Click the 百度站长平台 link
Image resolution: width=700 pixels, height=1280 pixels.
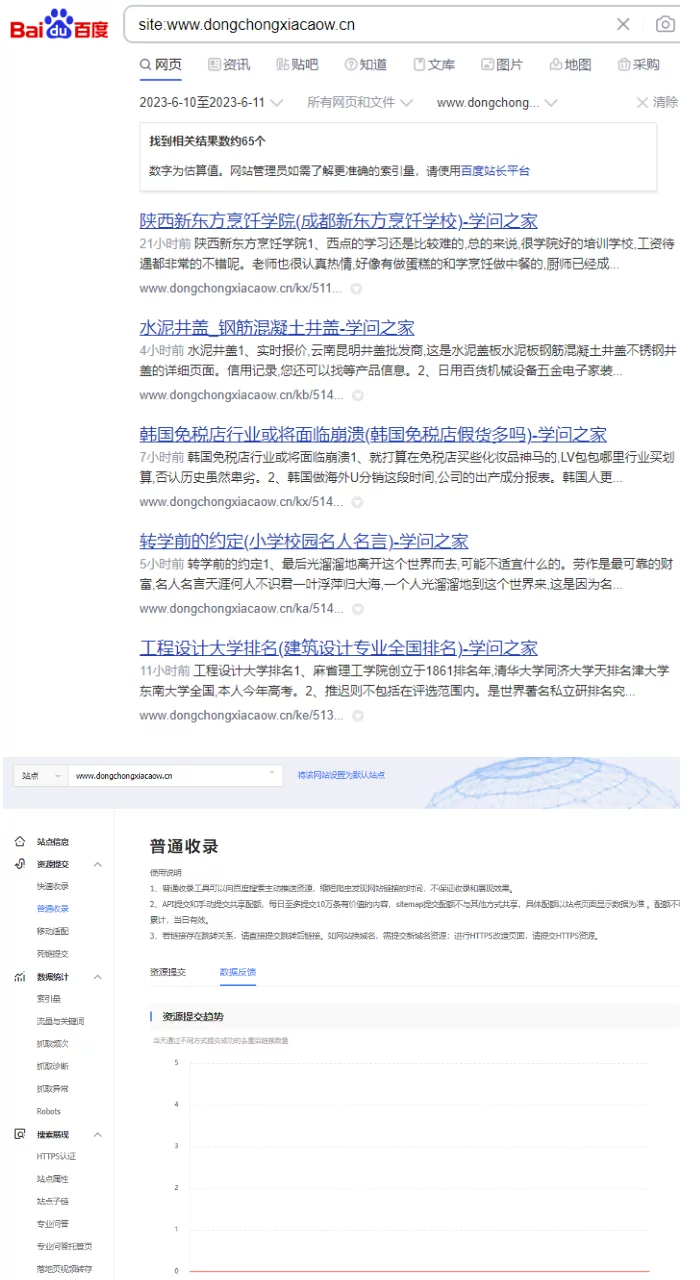point(495,171)
